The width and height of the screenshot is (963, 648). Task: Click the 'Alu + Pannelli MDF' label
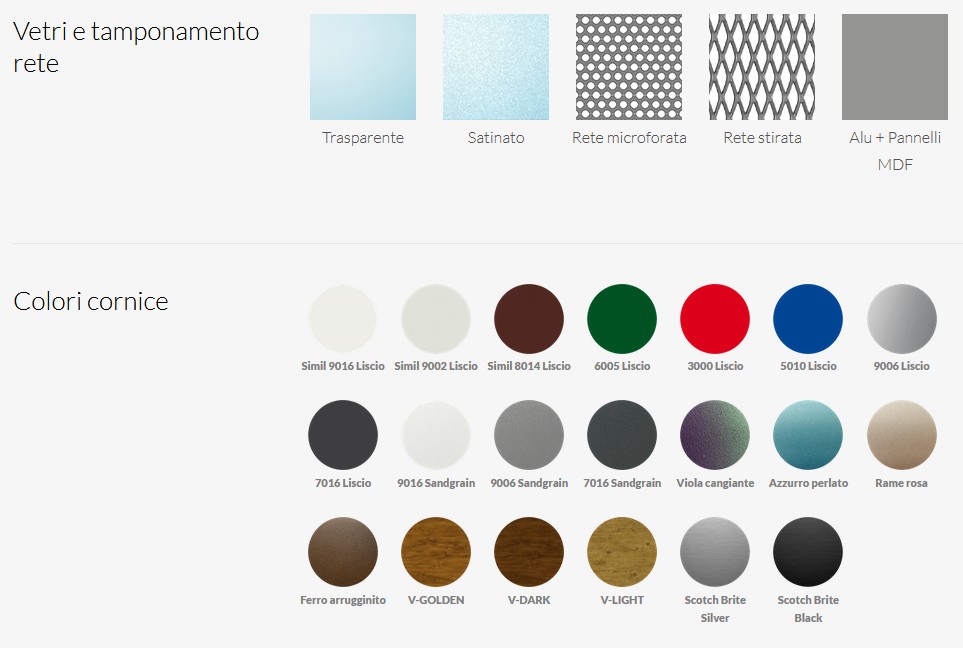click(895, 151)
